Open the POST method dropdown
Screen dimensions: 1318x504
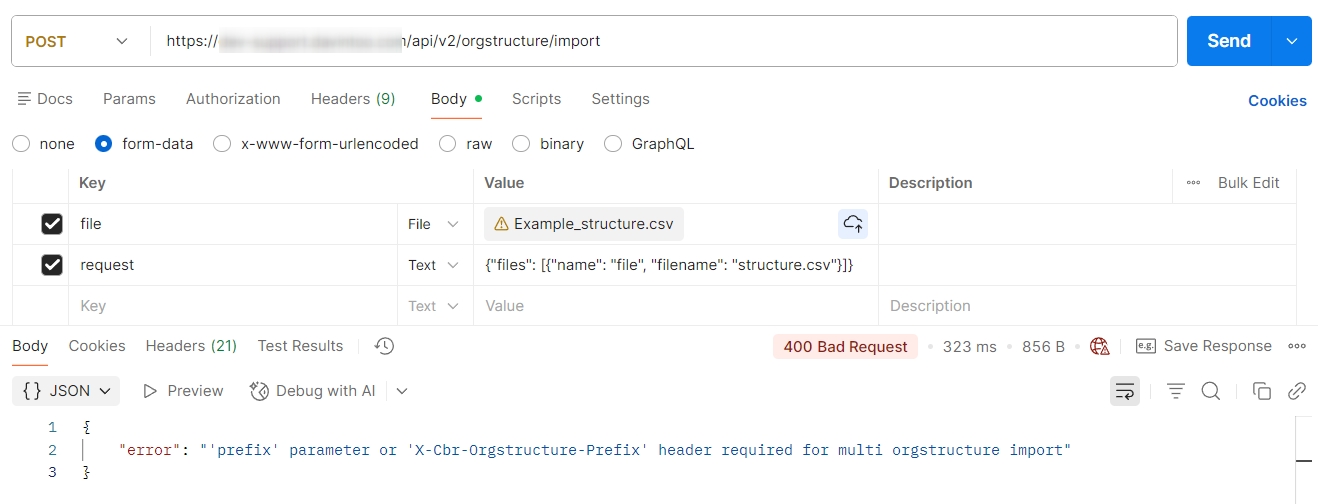click(78, 42)
